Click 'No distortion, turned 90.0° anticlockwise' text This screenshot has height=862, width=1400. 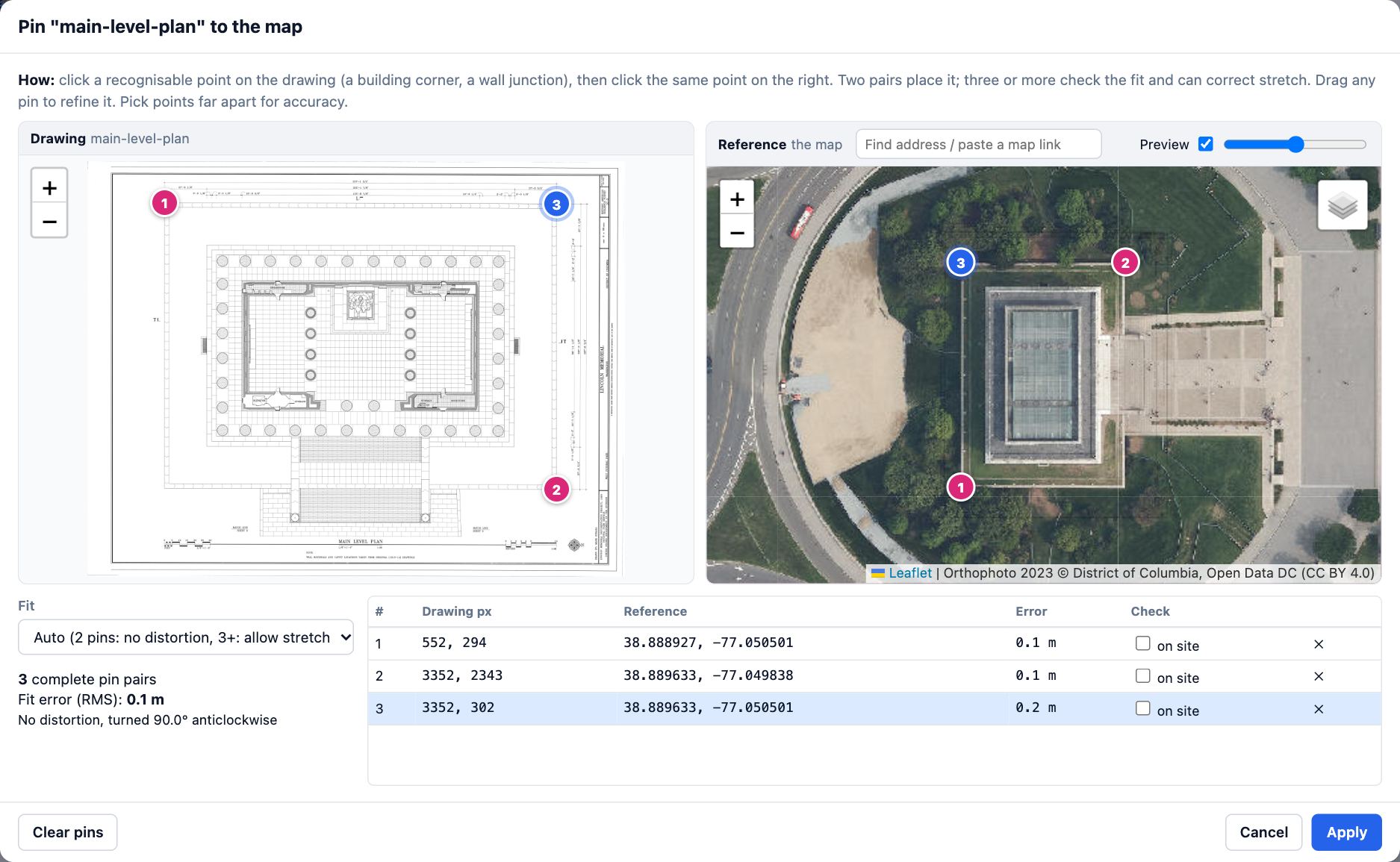(147, 720)
